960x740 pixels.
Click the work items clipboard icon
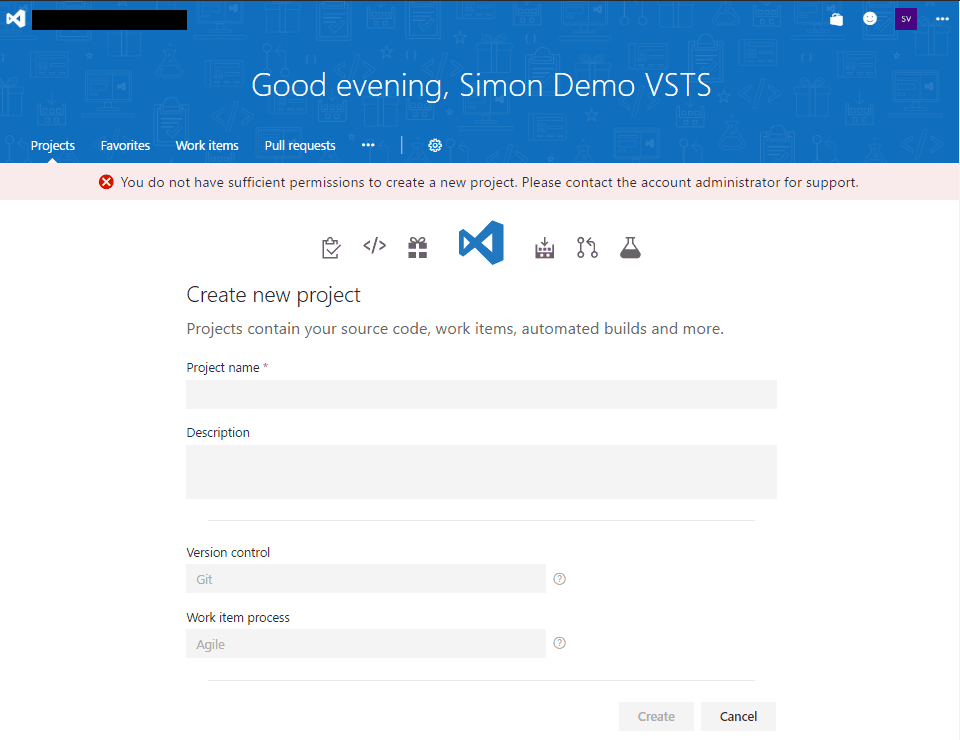(331, 248)
